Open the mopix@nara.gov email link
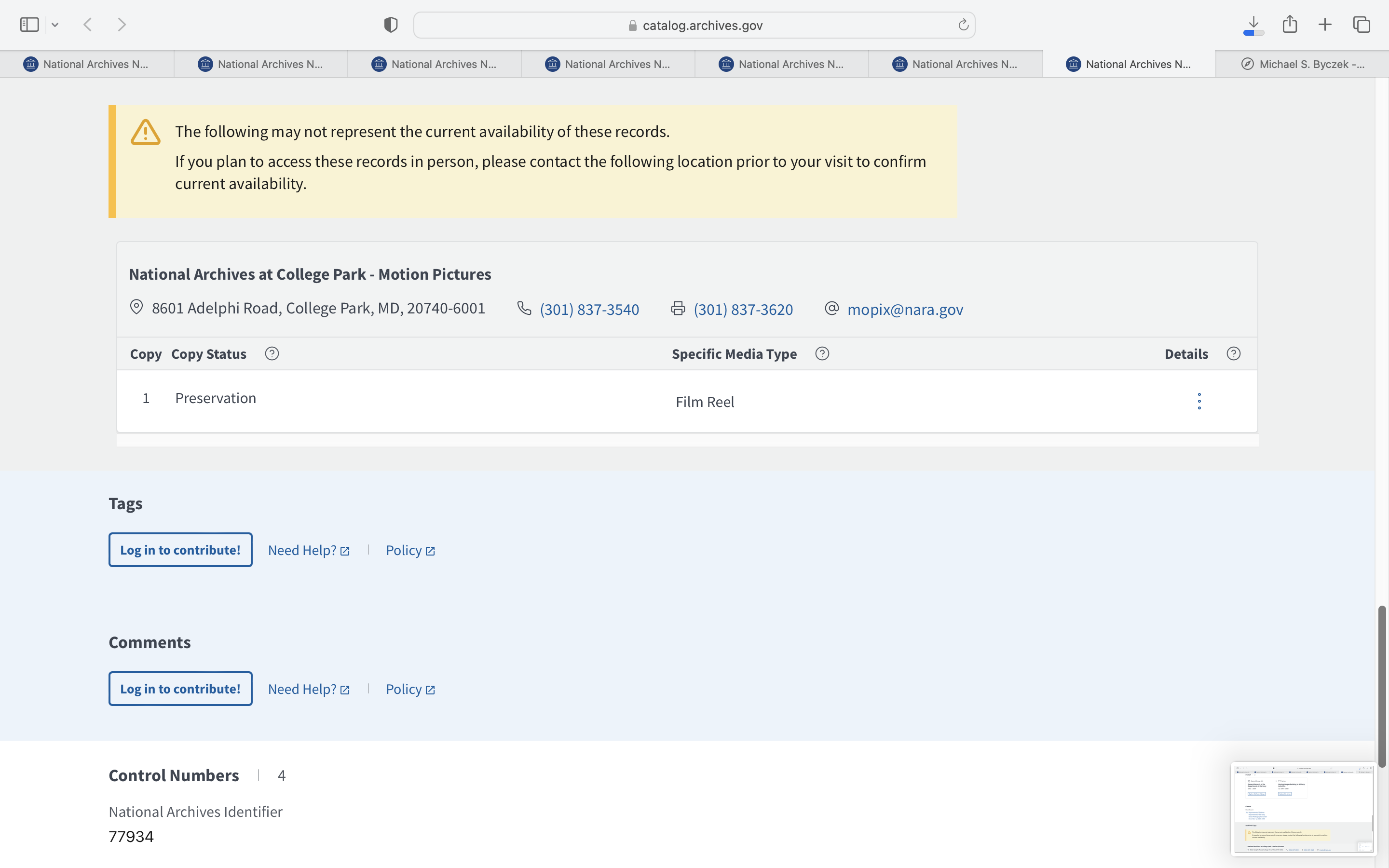 [905, 309]
